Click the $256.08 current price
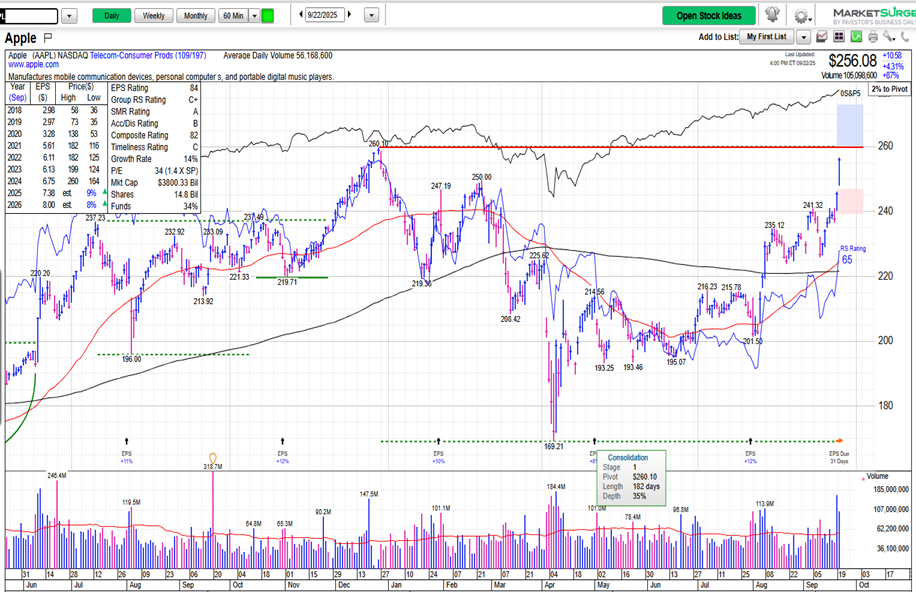 tap(852, 60)
